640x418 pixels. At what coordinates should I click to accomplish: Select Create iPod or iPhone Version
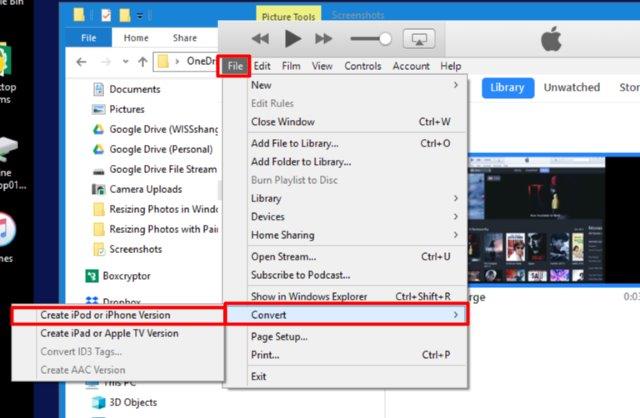pos(118,315)
